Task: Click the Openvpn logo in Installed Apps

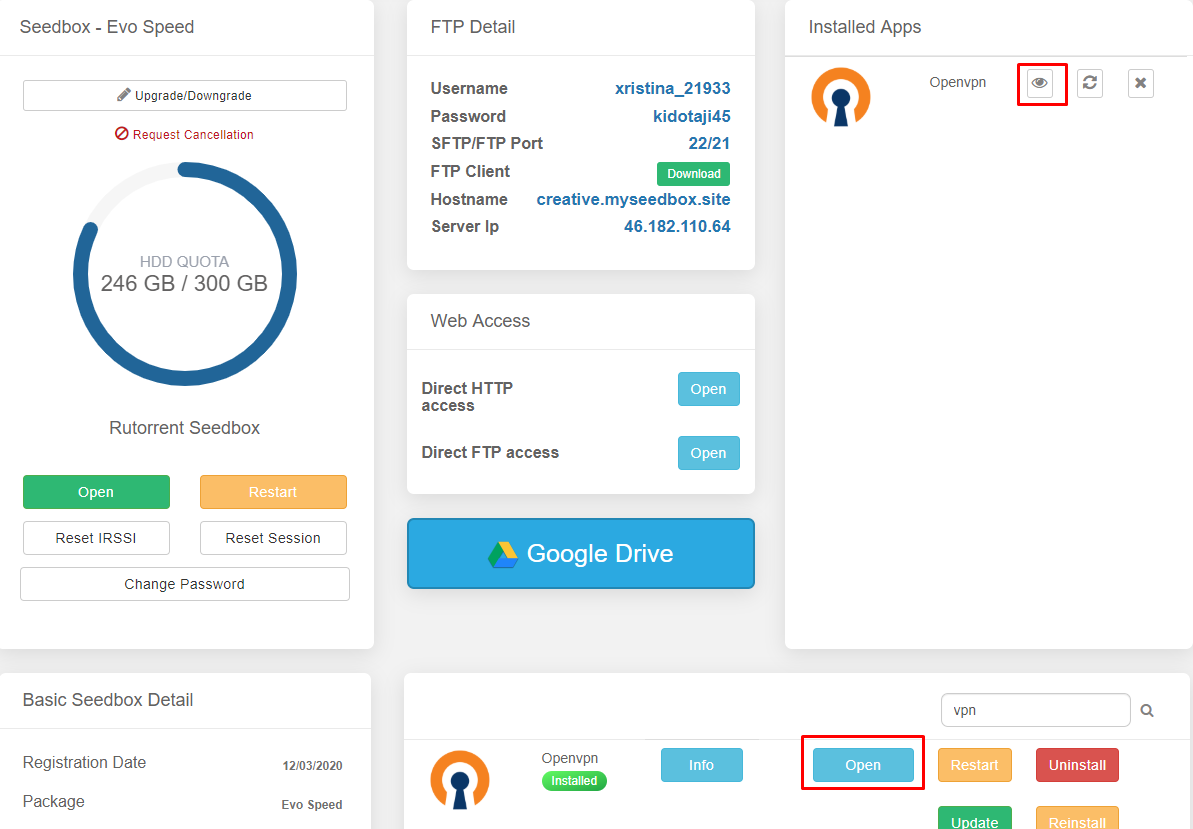Action: [840, 97]
